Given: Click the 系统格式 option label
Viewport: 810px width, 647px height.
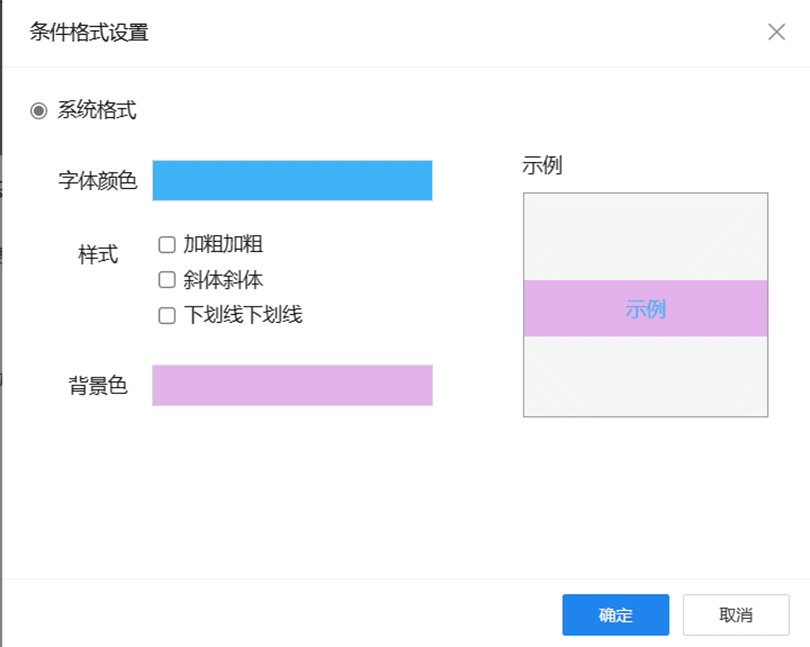Looking at the screenshot, I should click(97, 110).
